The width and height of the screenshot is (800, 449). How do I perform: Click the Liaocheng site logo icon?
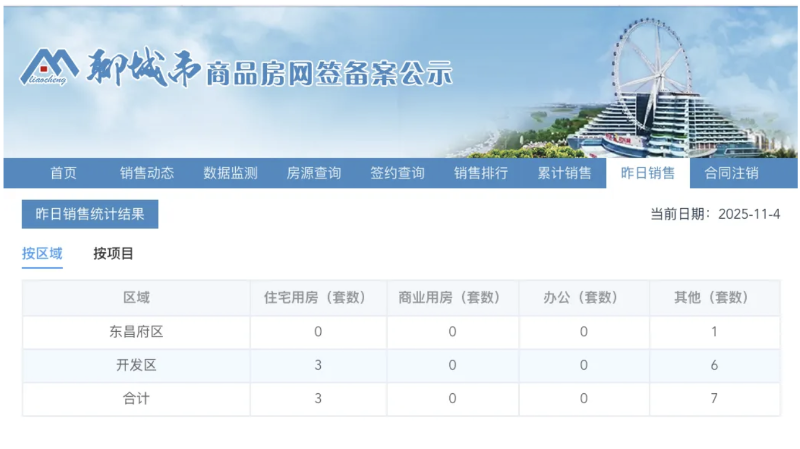coord(49,67)
